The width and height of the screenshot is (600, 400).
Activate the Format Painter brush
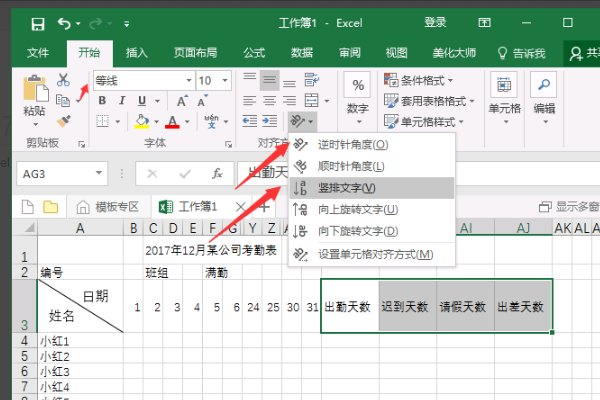(64, 121)
